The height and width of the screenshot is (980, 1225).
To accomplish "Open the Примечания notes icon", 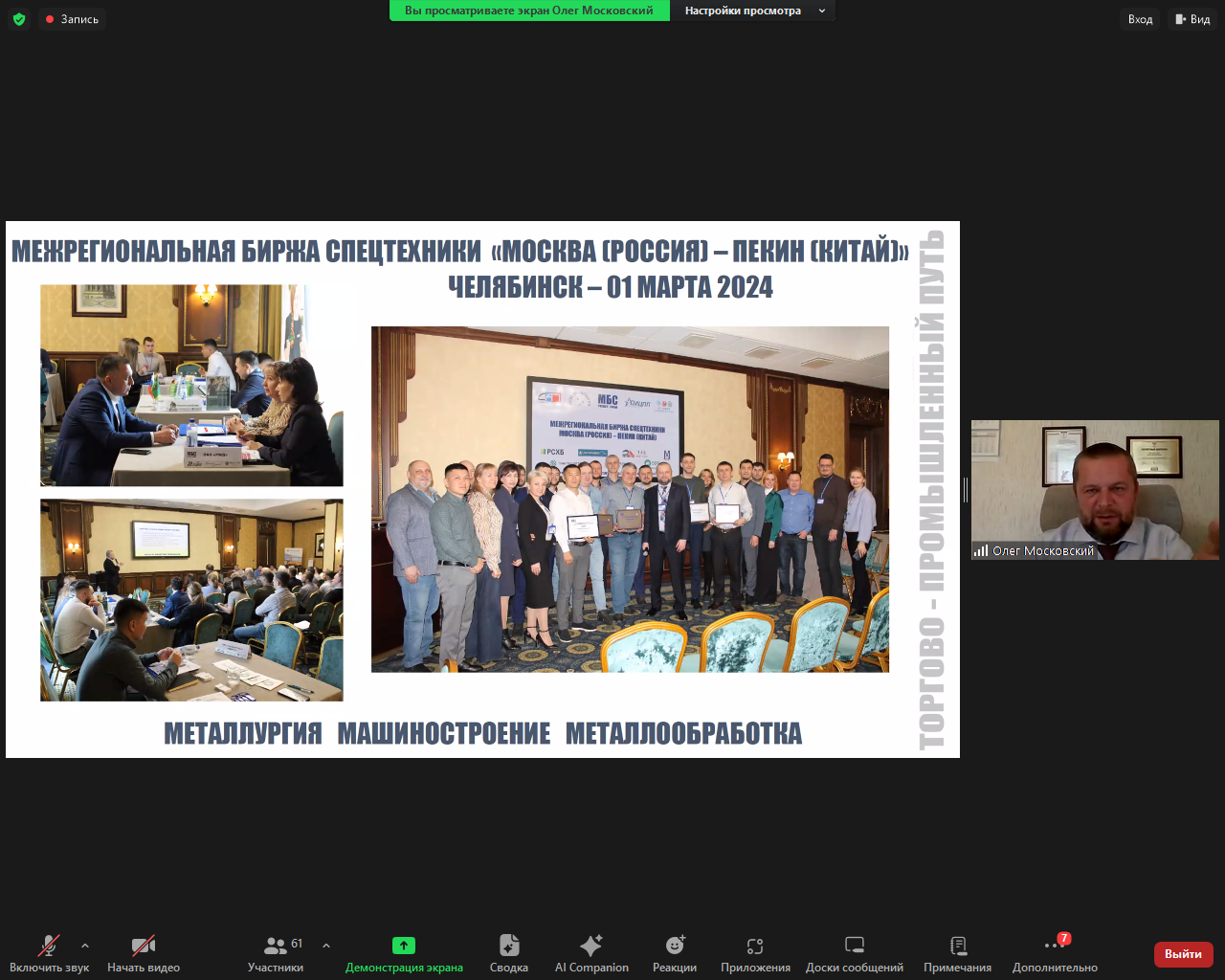I will (957, 953).
